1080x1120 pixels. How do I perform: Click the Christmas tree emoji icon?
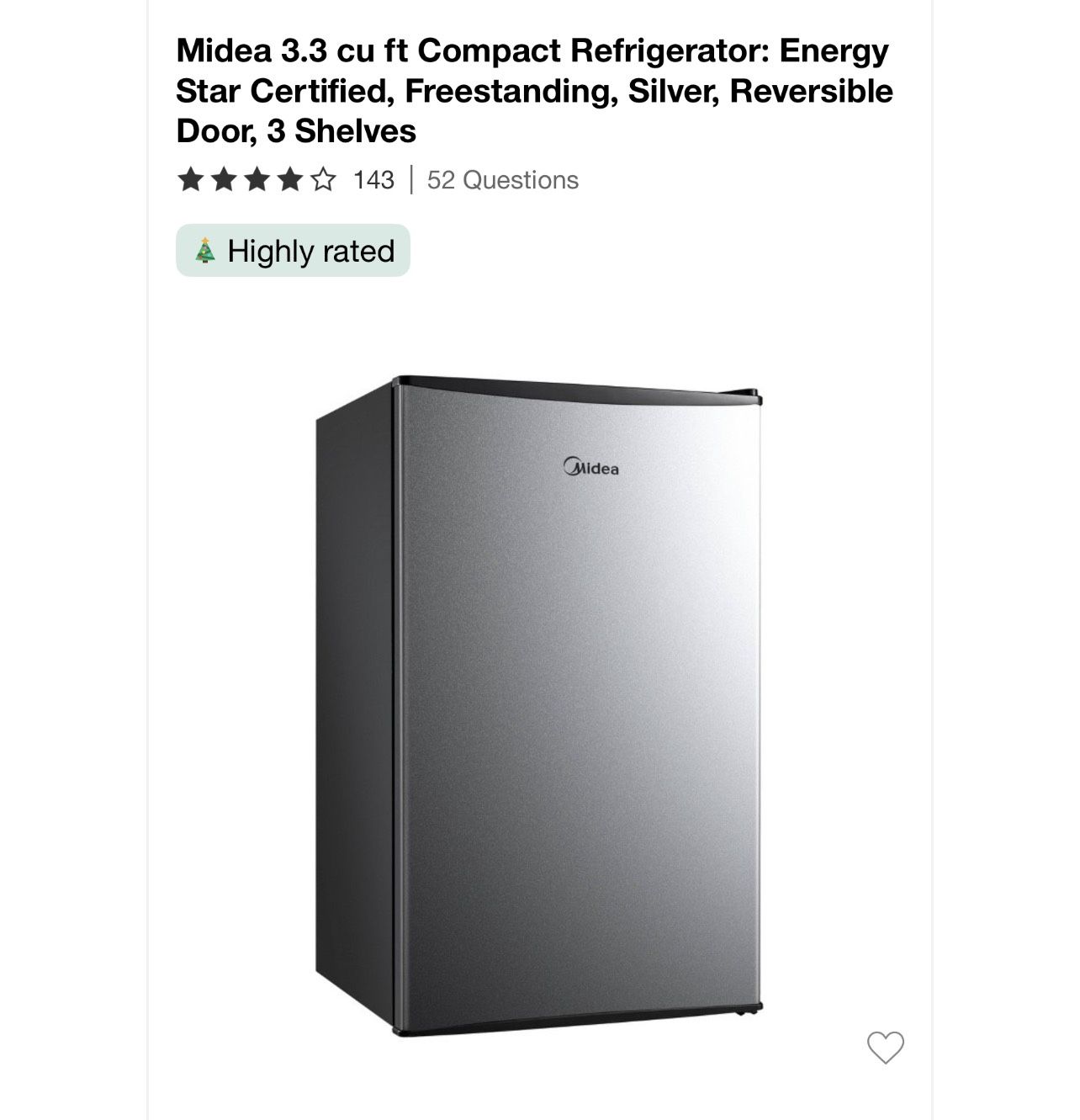[x=202, y=249]
